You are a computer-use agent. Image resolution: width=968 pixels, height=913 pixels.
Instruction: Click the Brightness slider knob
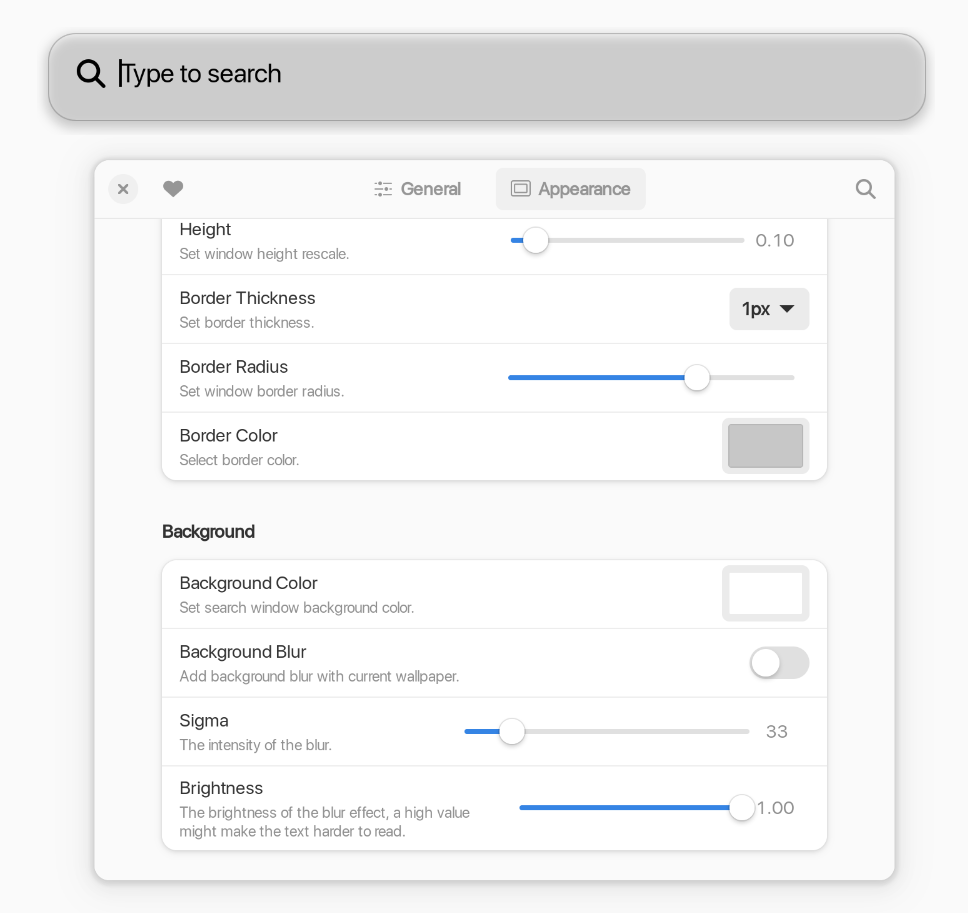tap(741, 807)
